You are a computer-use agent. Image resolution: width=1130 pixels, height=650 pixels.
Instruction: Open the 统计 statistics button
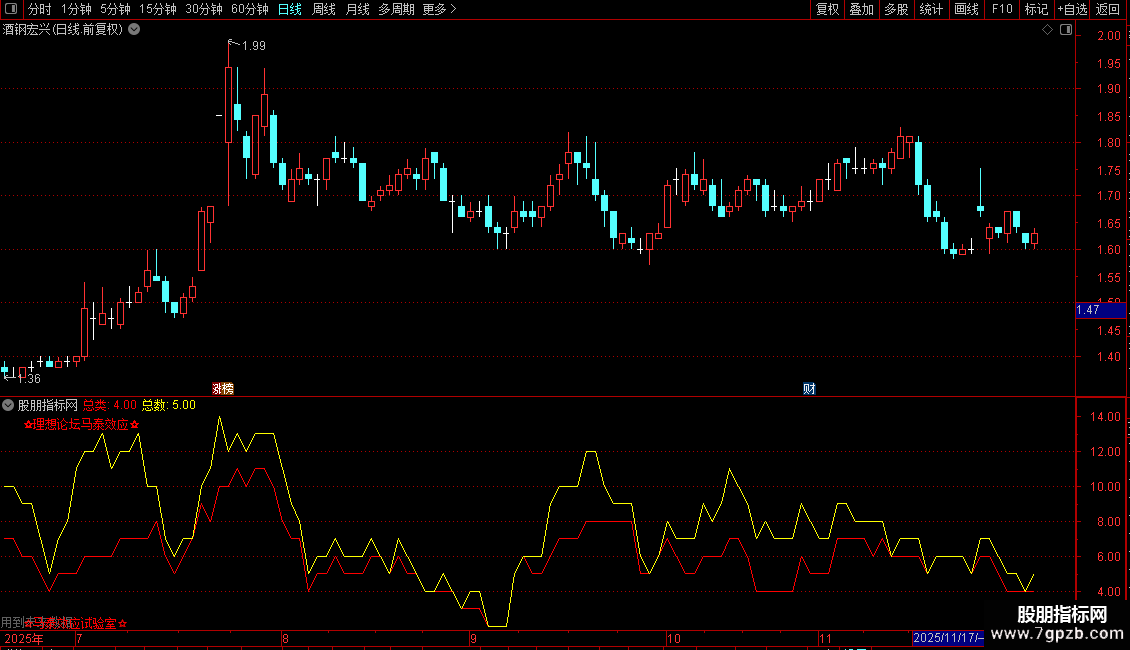tap(930, 9)
